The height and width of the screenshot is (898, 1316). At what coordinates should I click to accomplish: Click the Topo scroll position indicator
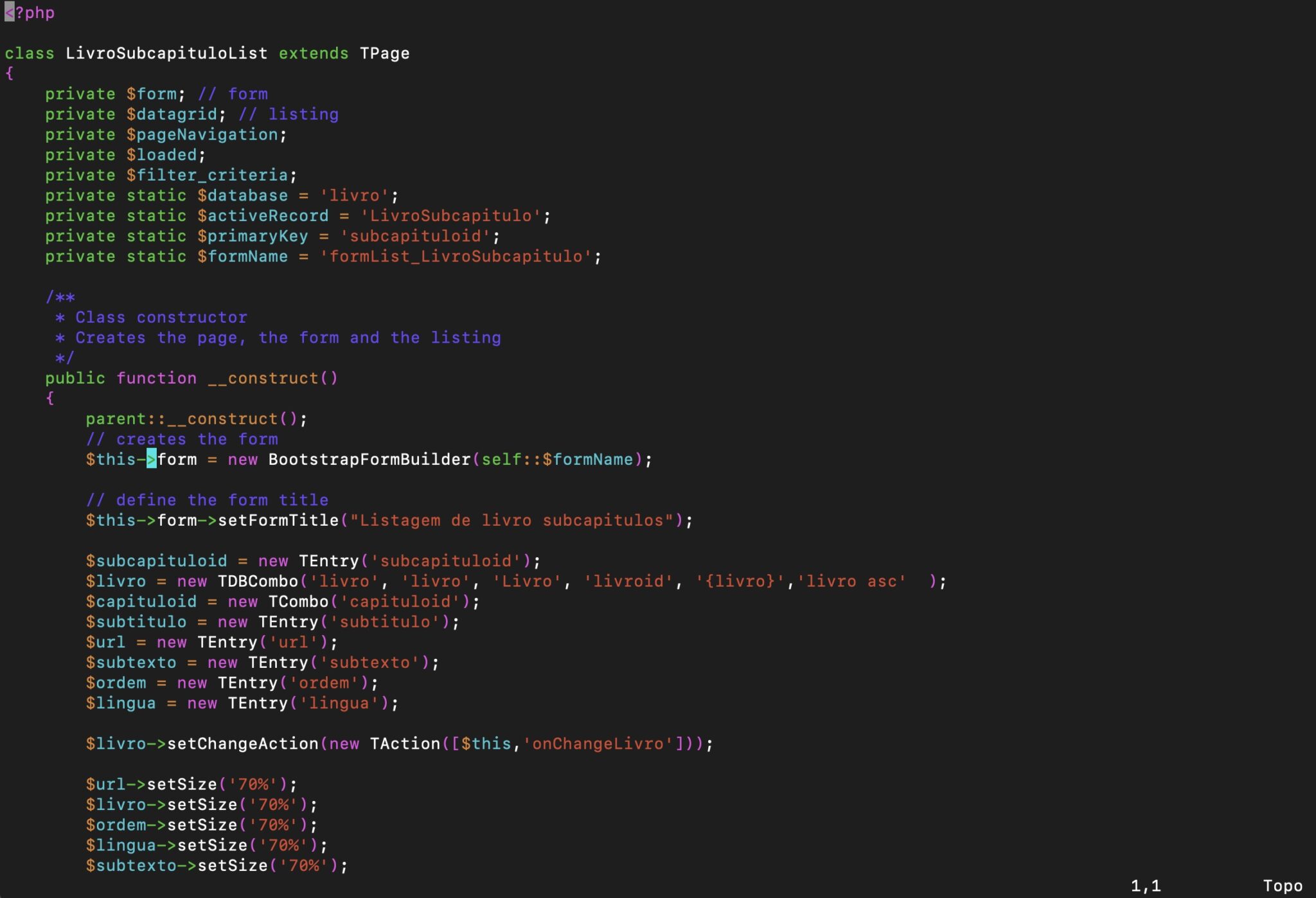(1282, 886)
